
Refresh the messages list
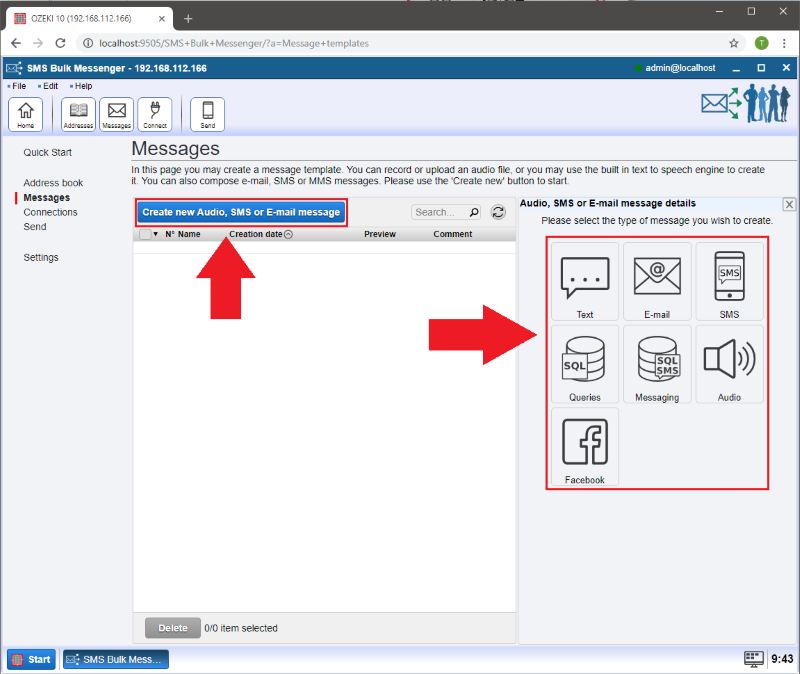(497, 212)
